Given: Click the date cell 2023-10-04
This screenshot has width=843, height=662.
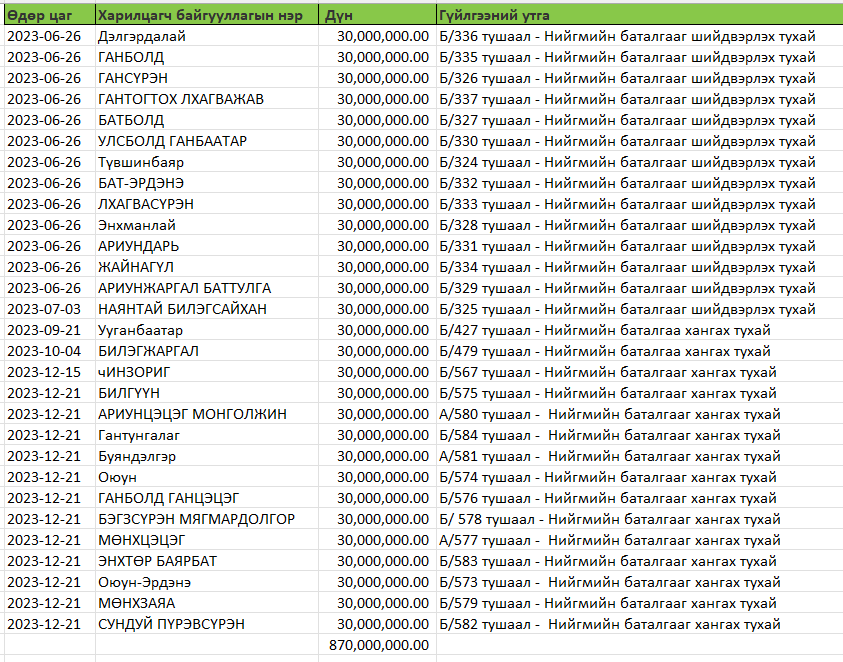Looking at the screenshot, I should (x=48, y=351).
